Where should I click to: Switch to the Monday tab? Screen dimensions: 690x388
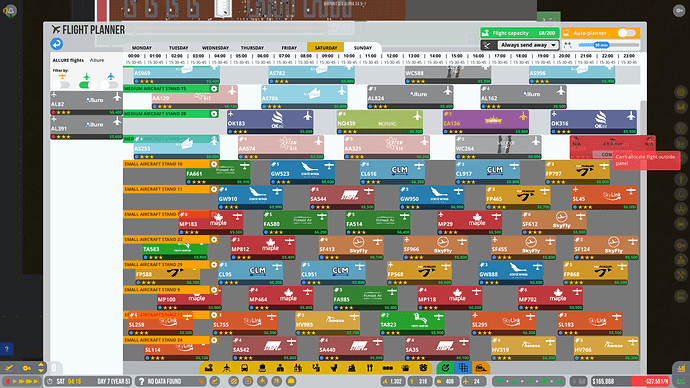(142, 48)
